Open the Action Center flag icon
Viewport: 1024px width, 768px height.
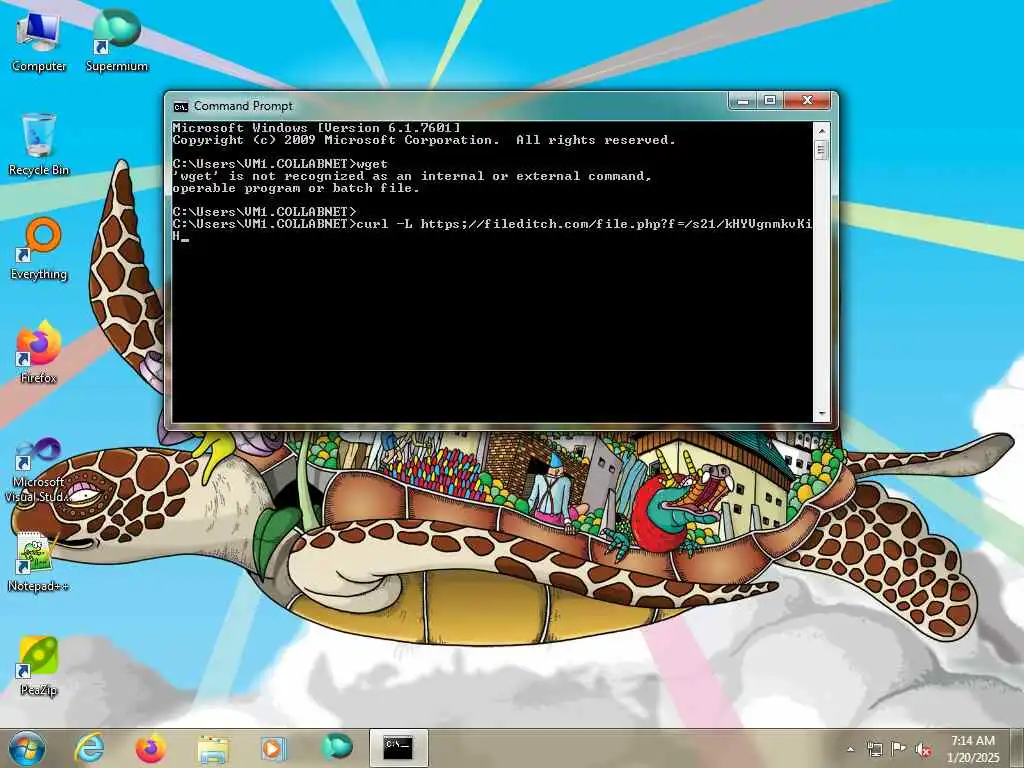tap(899, 749)
